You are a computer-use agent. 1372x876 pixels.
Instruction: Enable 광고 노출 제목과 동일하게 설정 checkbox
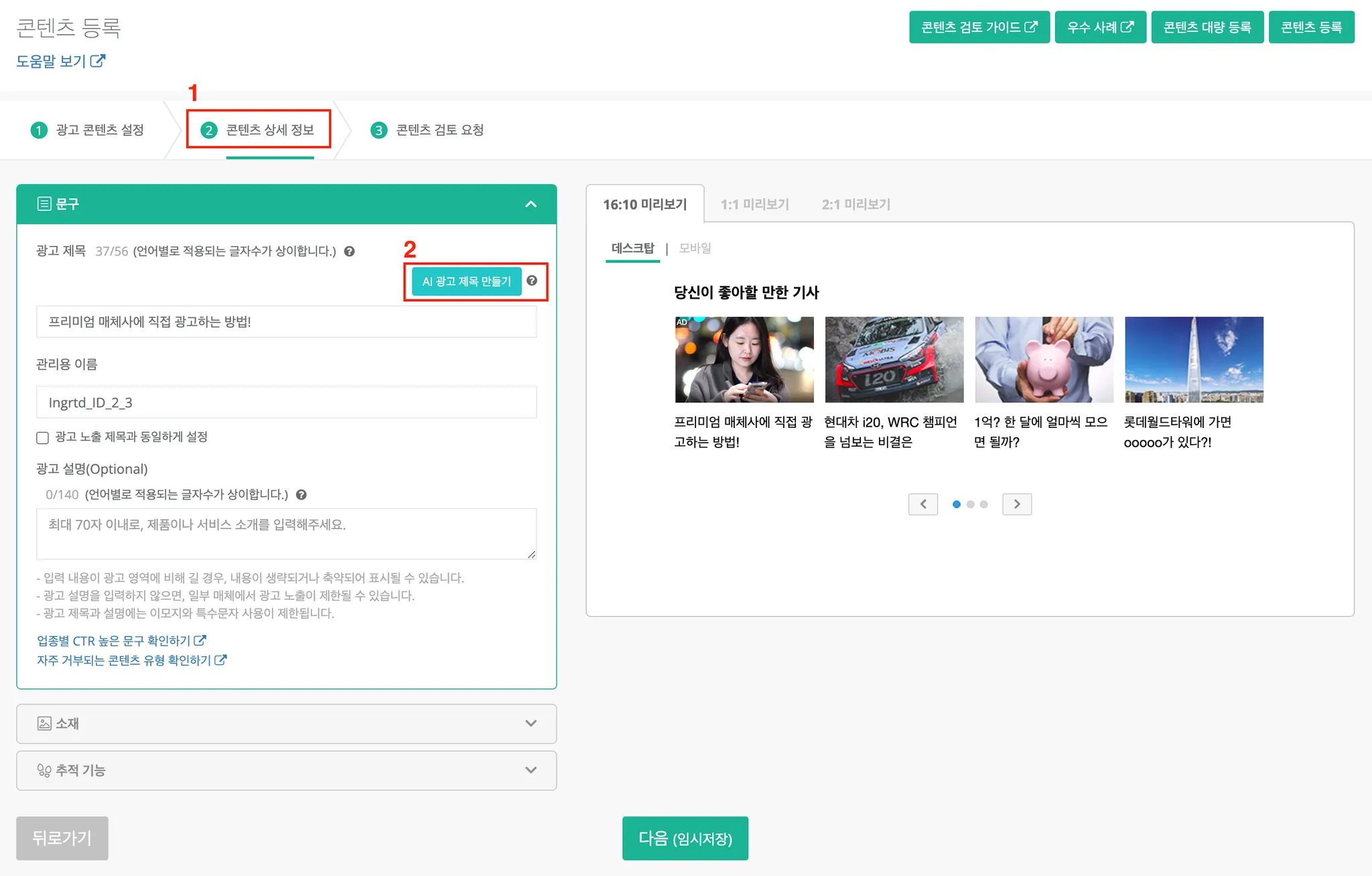click(x=43, y=437)
